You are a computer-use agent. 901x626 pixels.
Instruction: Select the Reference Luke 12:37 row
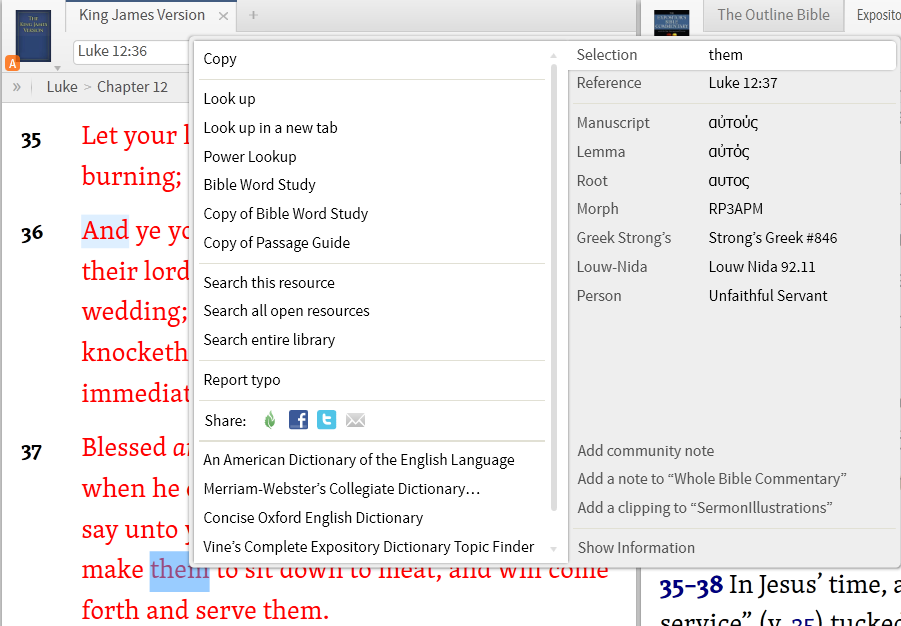(733, 83)
